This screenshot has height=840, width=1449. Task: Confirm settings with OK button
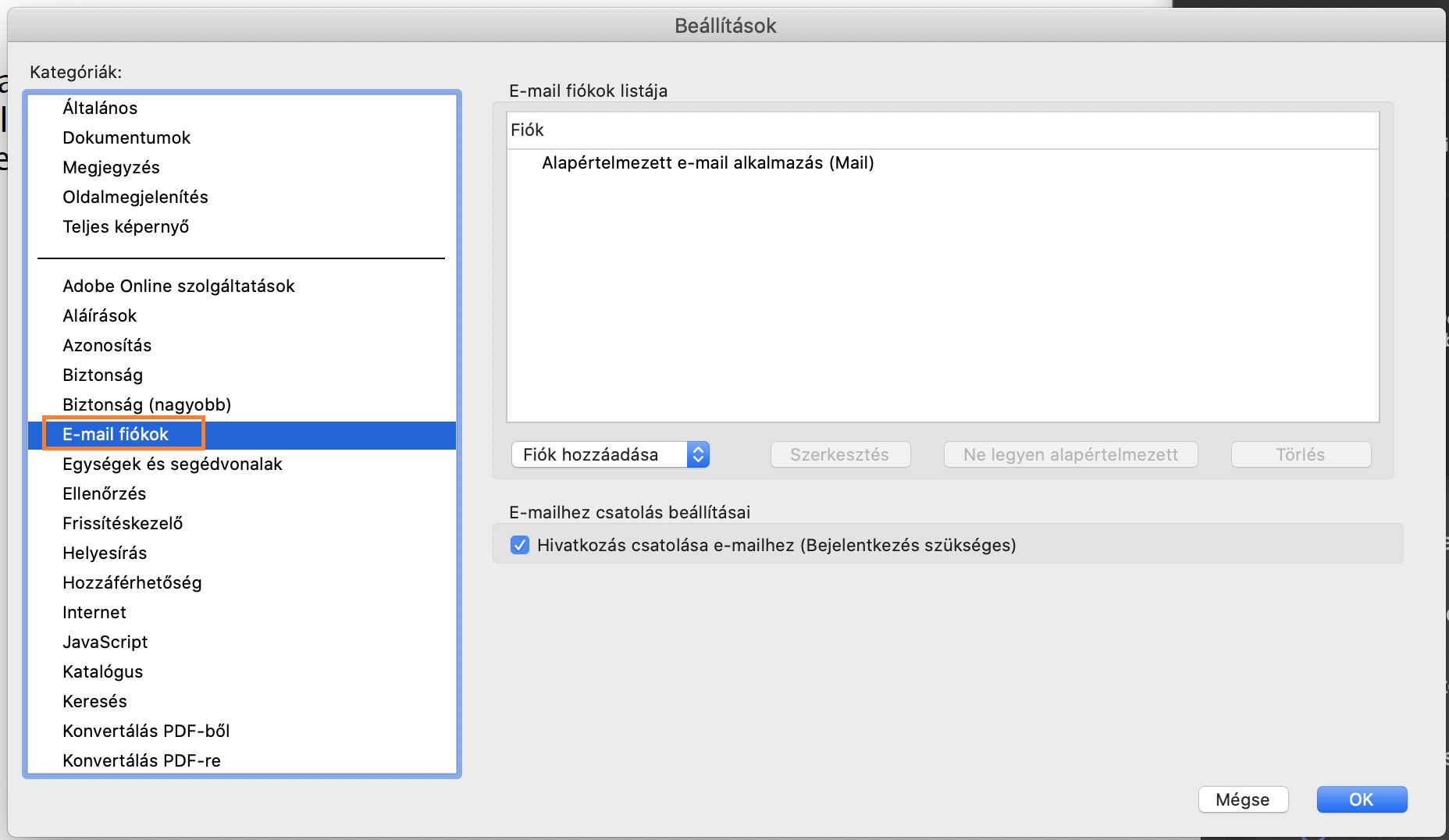click(1362, 799)
